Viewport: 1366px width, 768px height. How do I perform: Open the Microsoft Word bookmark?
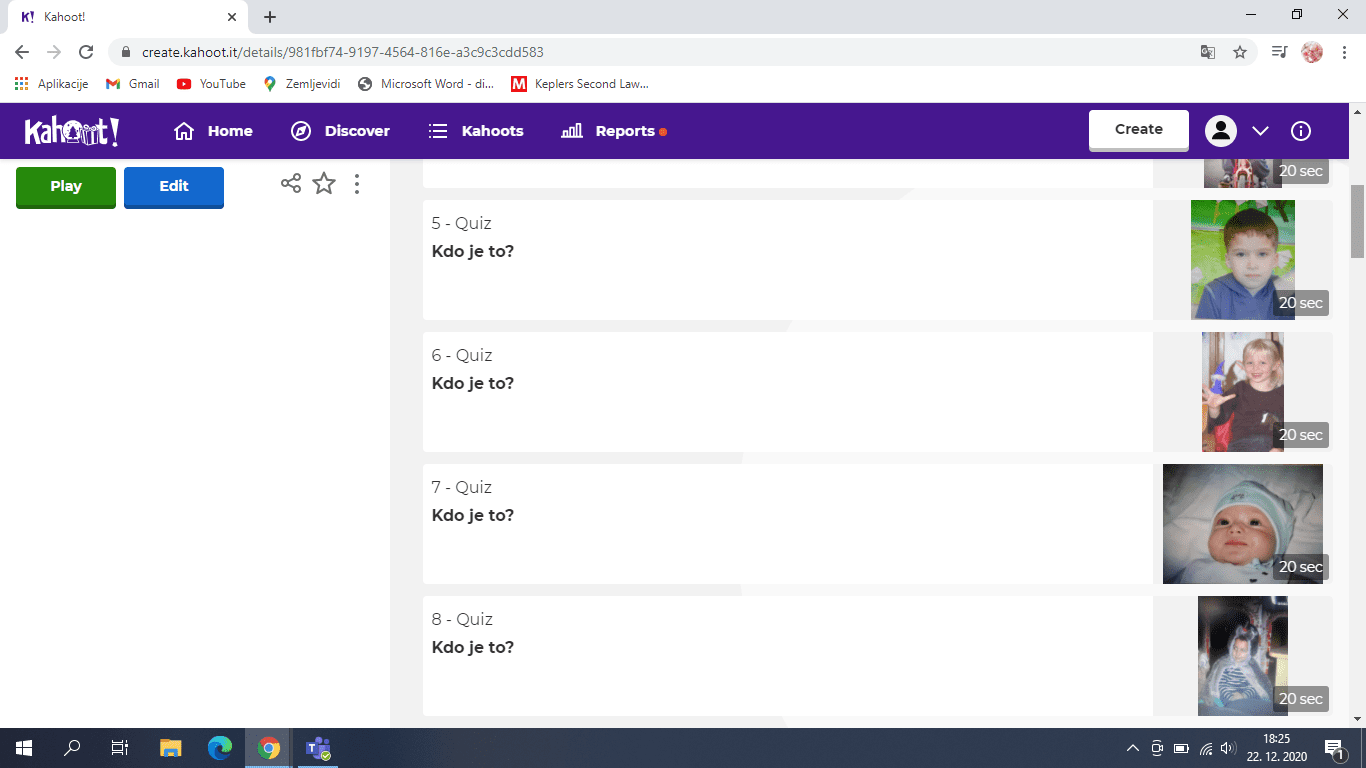pos(426,84)
